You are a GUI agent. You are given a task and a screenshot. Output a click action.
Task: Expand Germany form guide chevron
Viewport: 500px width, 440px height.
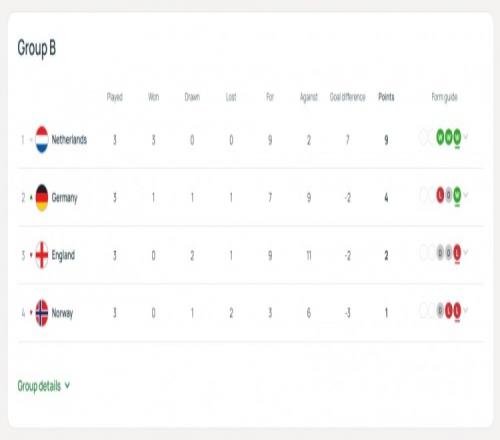pyautogui.click(x=466, y=194)
